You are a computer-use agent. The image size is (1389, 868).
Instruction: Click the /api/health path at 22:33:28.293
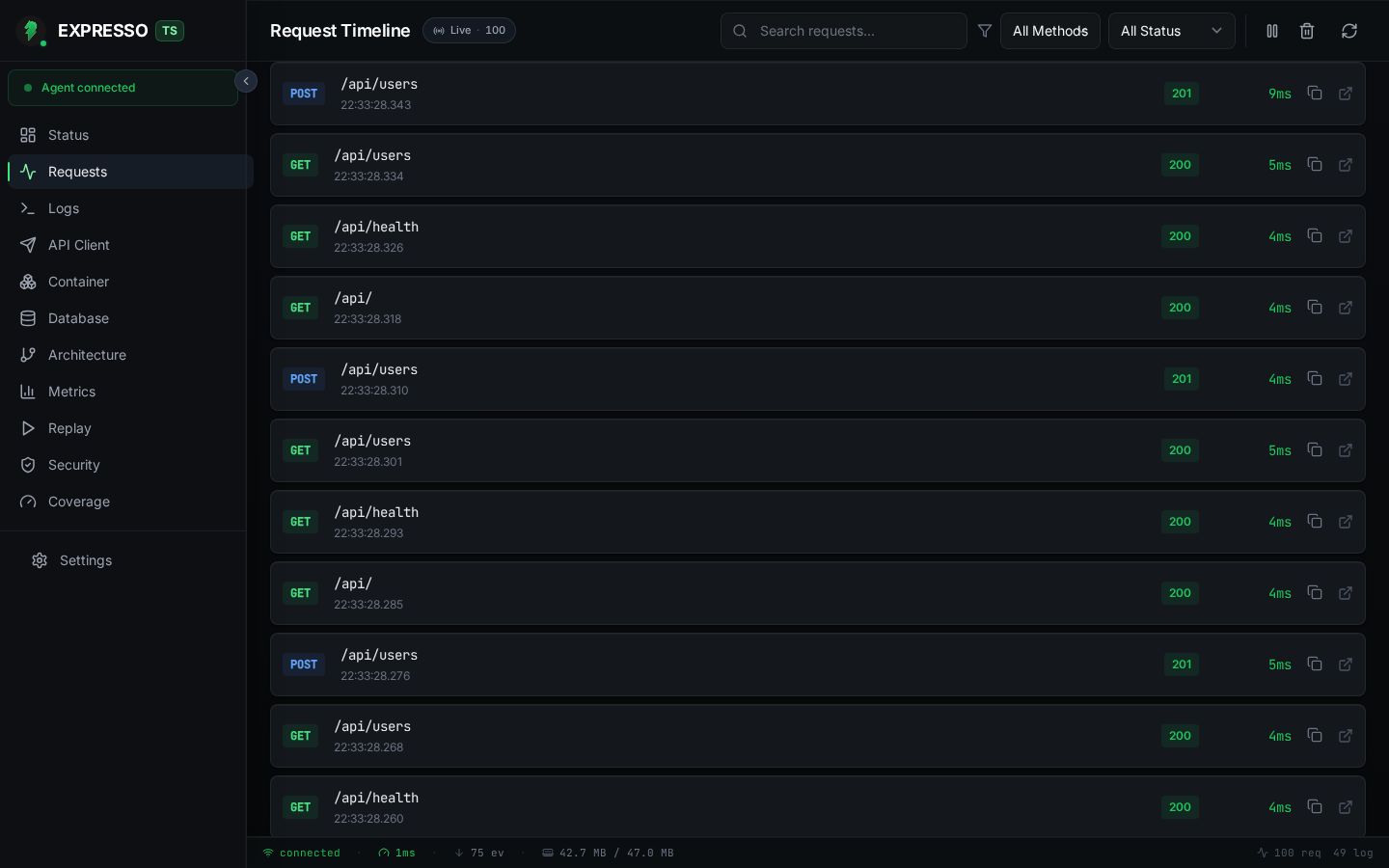tap(376, 512)
